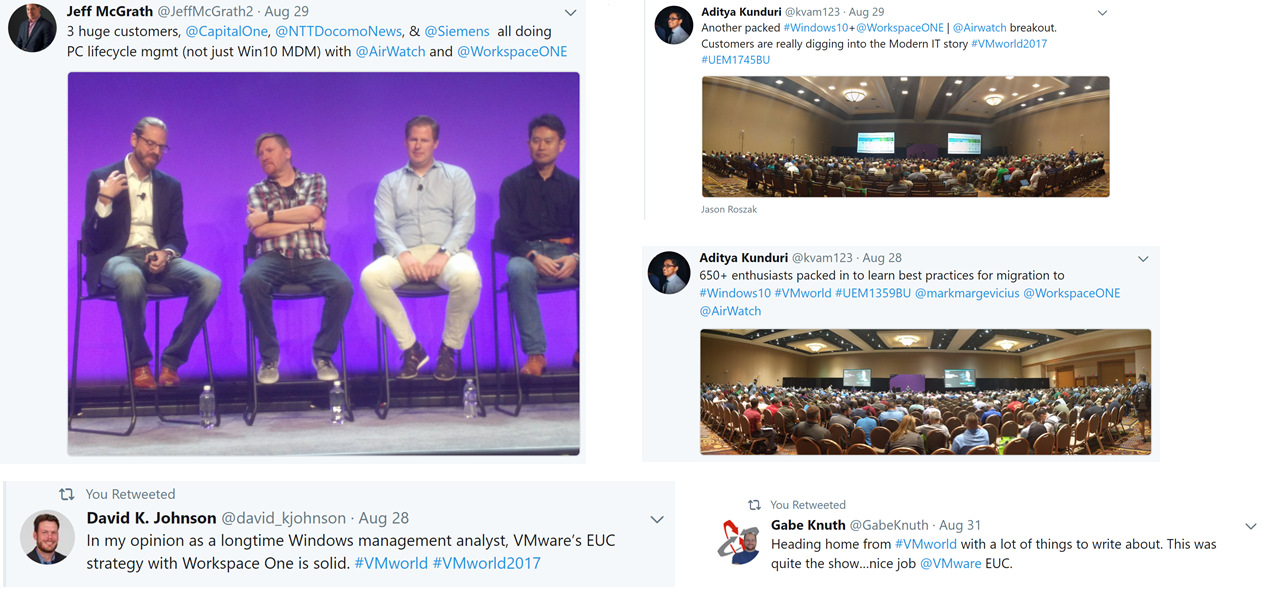This screenshot has height=598, width=1267.
Task: Open the panel discussion photo on purple stage
Action: (323, 264)
